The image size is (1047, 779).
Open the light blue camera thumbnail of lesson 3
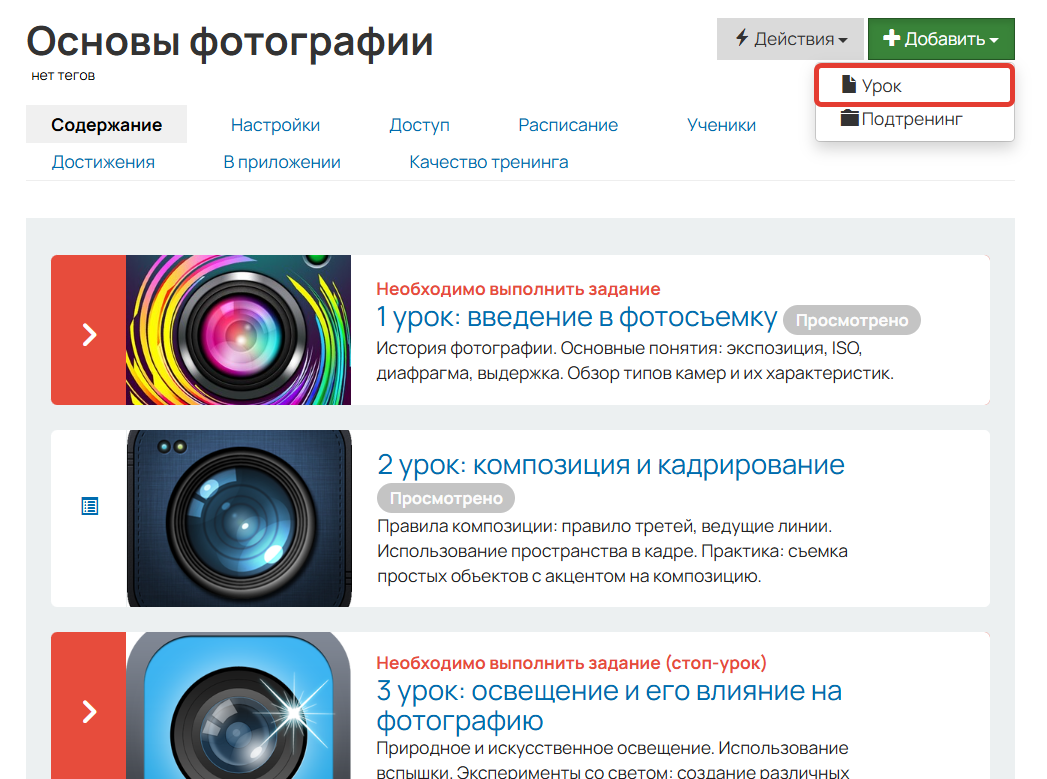pyautogui.click(x=238, y=706)
